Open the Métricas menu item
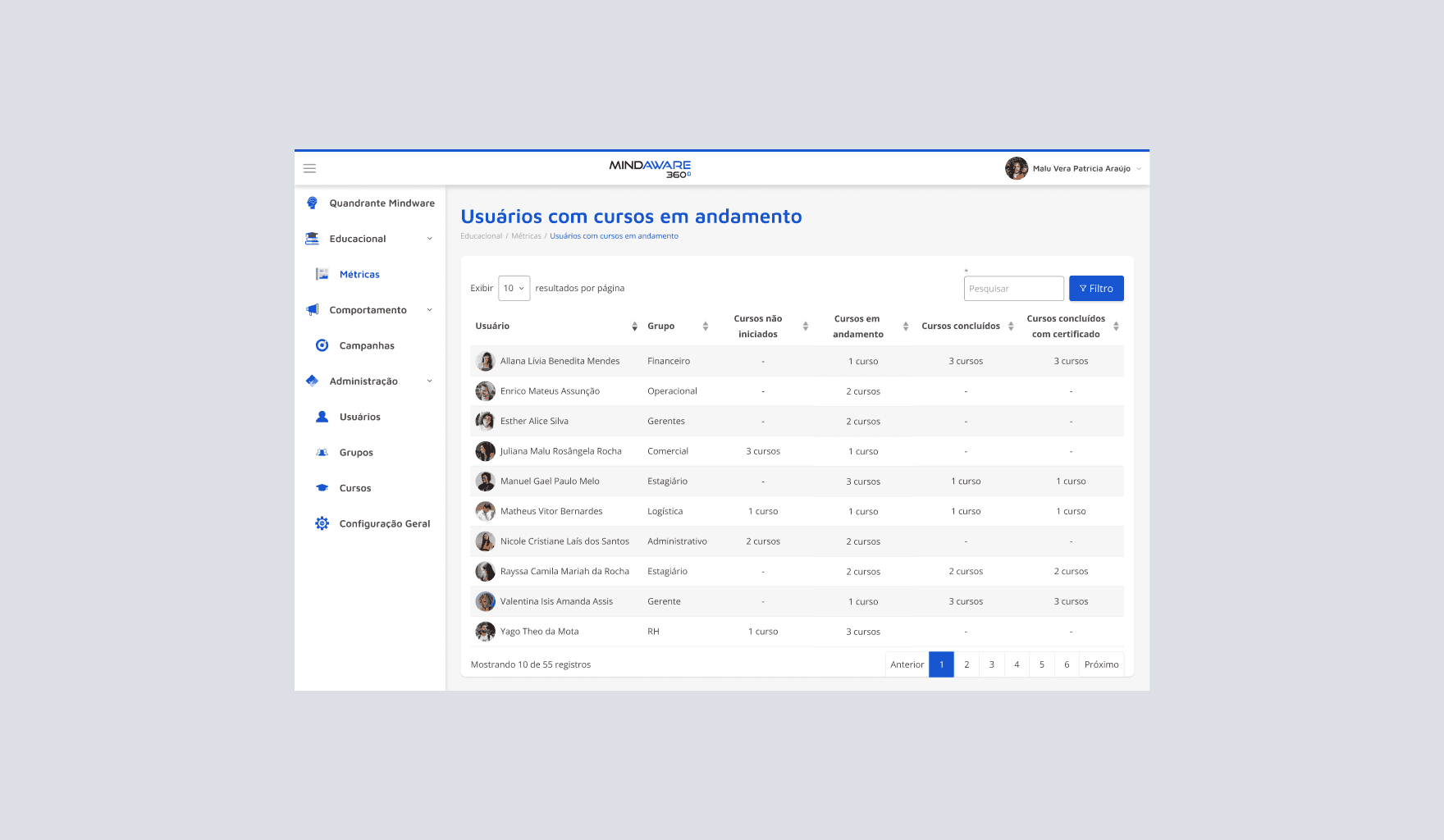Viewport: 1444px width, 840px height. [x=359, y=275]
